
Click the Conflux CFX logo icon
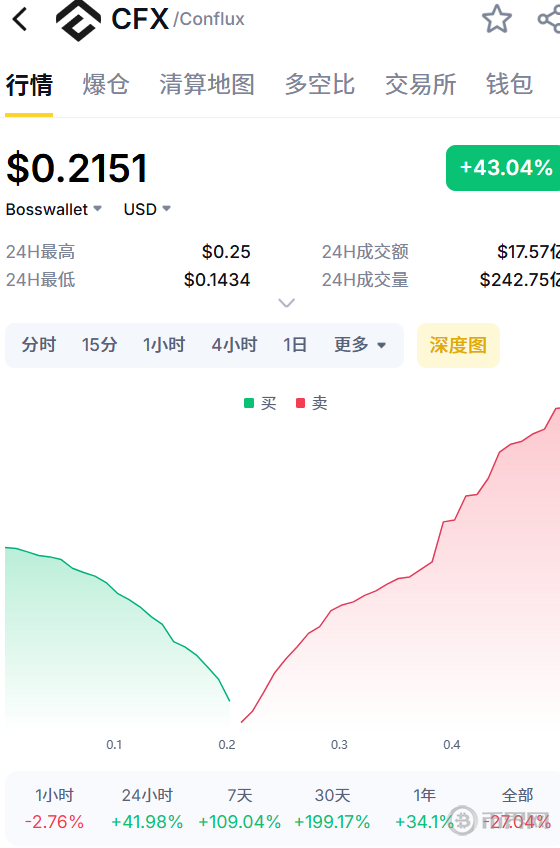click(78, 21)
